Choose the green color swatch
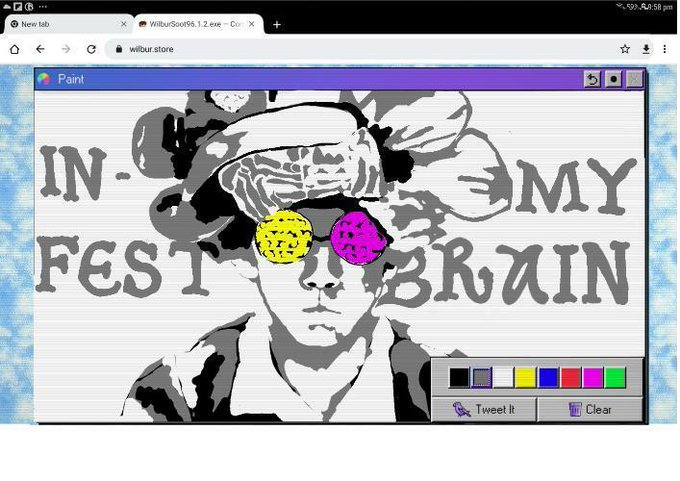The image size is (680, 481). [615, 377]
